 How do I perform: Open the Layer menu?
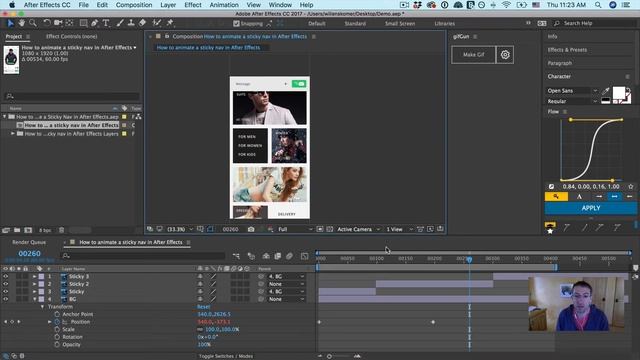[x=168, y=5]
